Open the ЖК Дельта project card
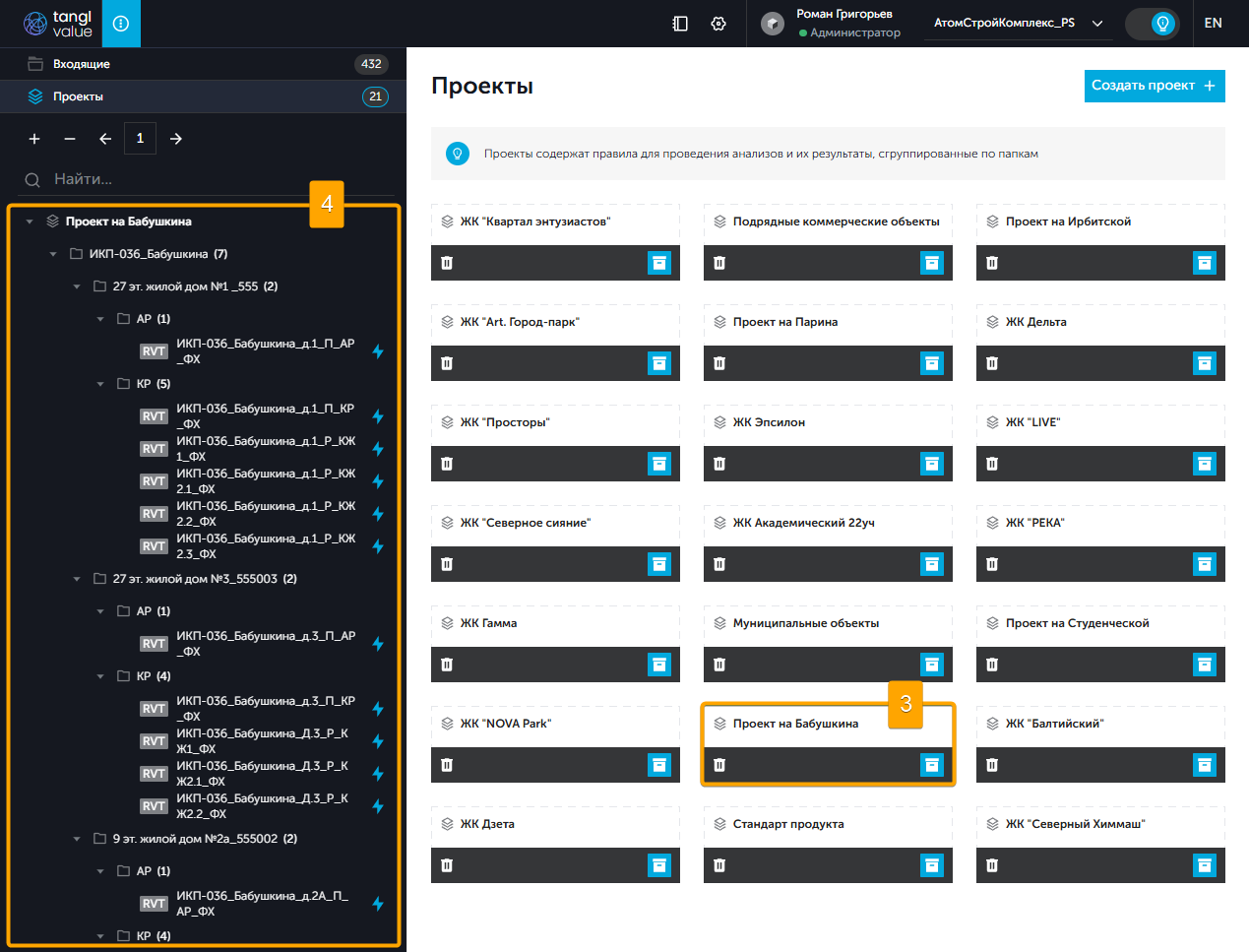The height and width of the screenshot is (952, 1249). pyautogui.click(x=1035, y=322)
